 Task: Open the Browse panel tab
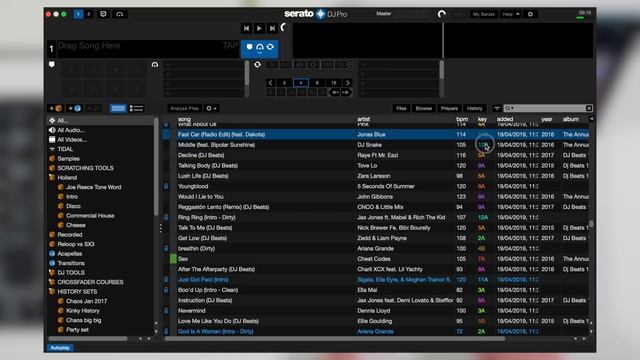pos(424,108)
